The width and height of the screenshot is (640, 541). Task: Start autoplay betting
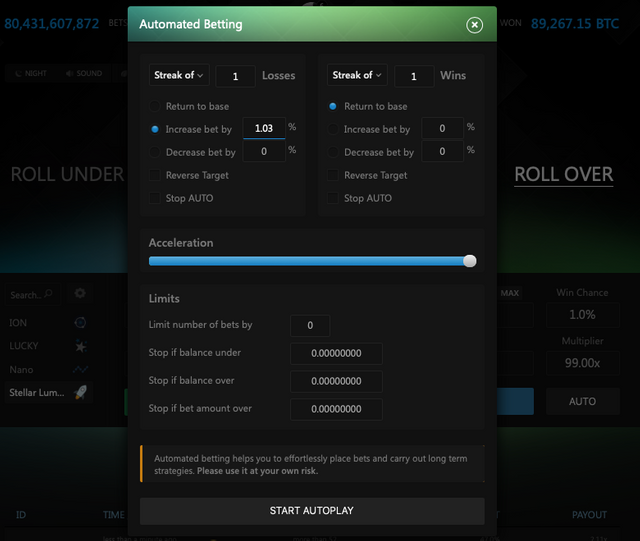[312, 511]
